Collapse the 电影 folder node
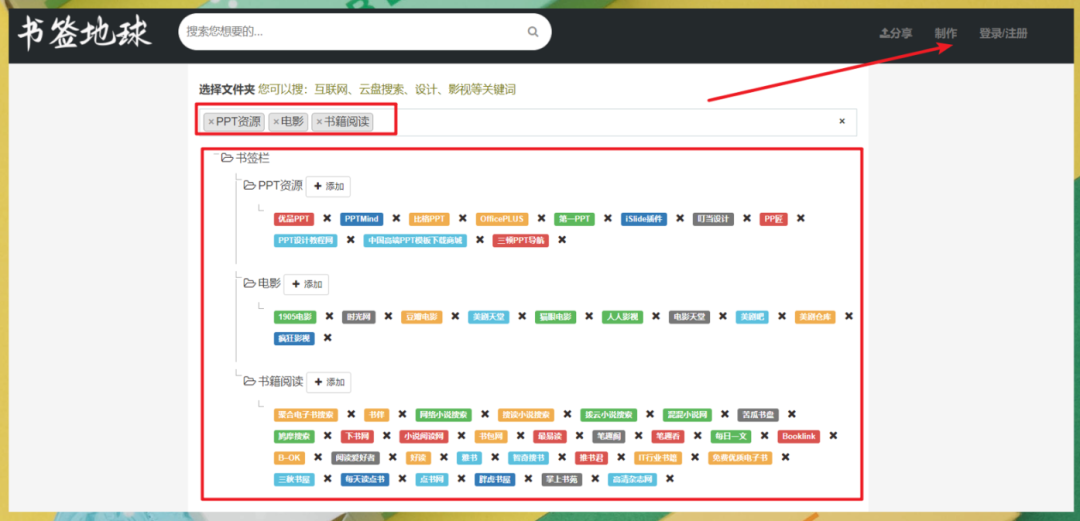Image resolution: width=1080 pixels, height=521 pixels. coord(249,283)
